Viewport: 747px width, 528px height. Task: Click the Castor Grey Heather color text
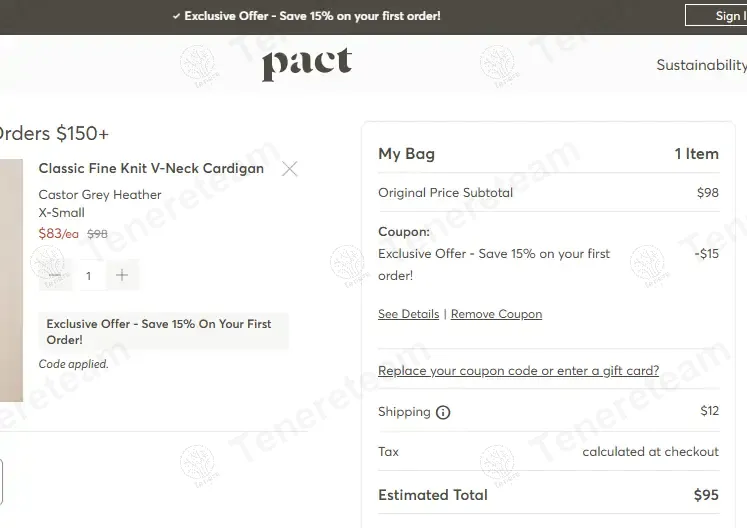click(x=100, y=195)
